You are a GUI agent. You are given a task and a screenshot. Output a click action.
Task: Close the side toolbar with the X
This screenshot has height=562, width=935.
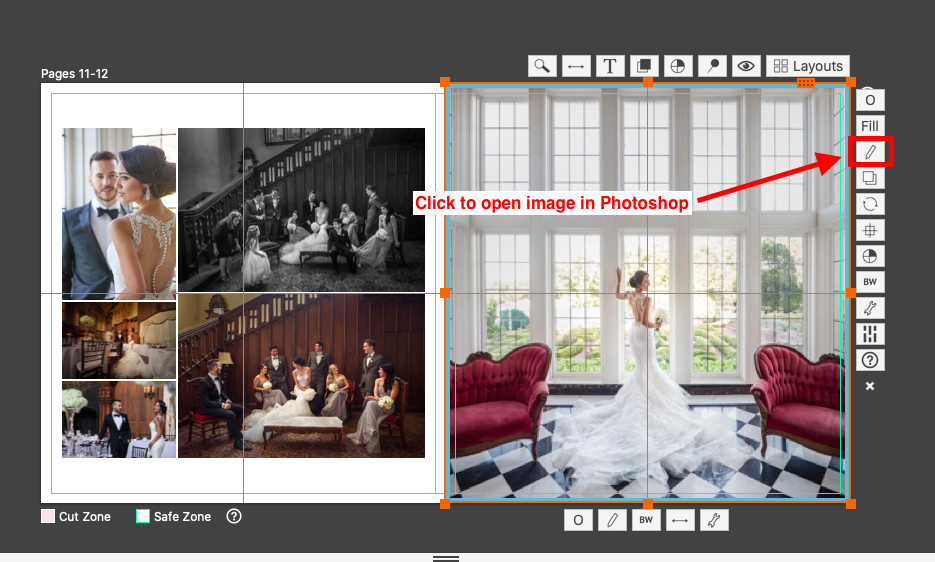click(x=870, y=386)
